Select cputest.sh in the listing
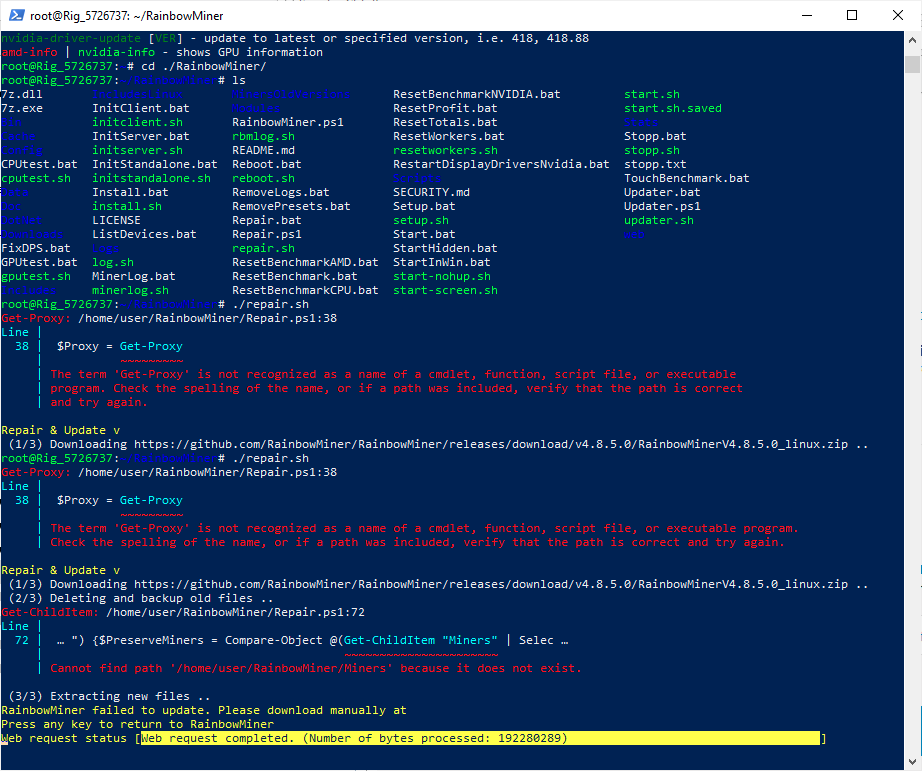Screen dimensions: 922x771 pyautogui.click(x=36, y=178)
